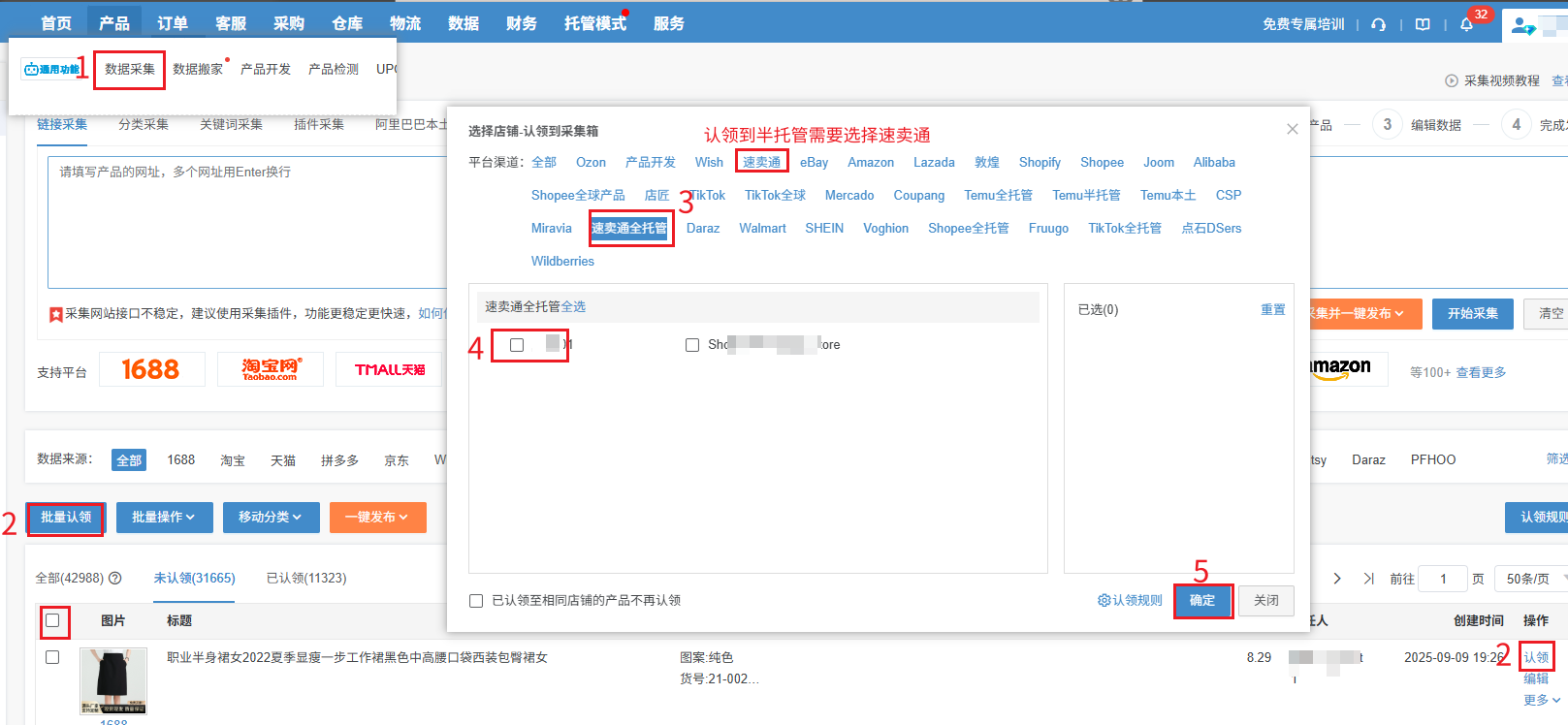Click 编辑 link for the product row

pos(1536,678)
